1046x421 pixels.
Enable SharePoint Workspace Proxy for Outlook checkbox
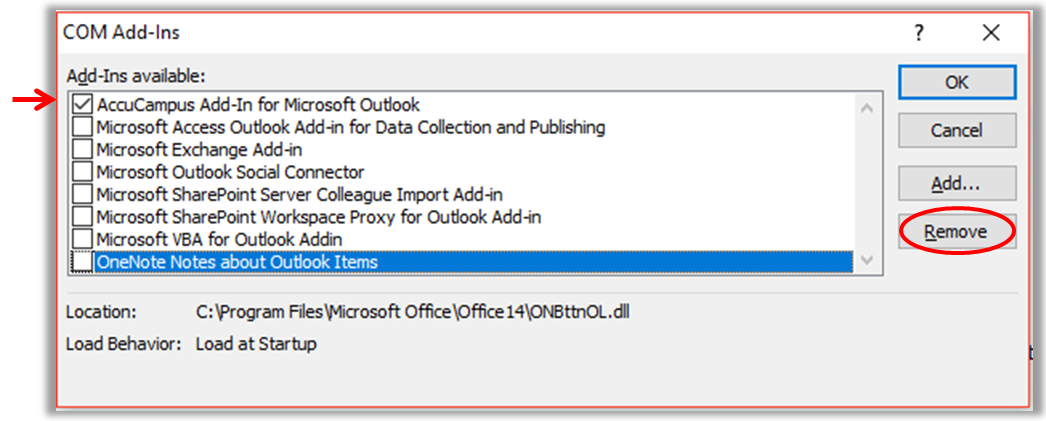coord(83,217)
